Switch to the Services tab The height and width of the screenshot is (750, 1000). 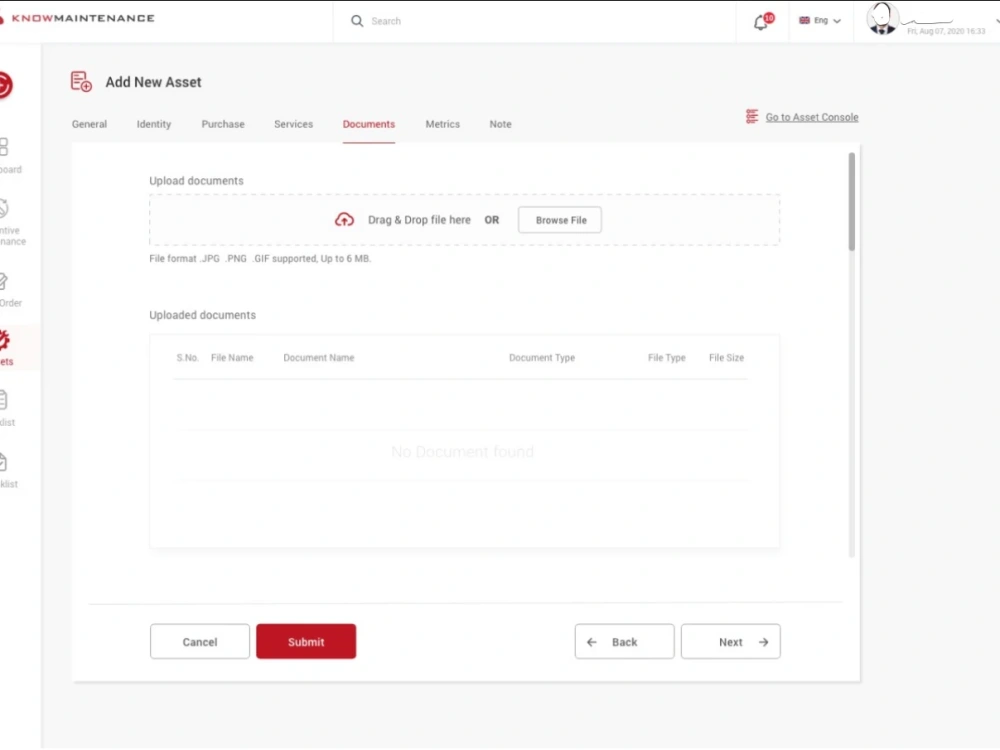pyautogui.click(x=293, y=124)
